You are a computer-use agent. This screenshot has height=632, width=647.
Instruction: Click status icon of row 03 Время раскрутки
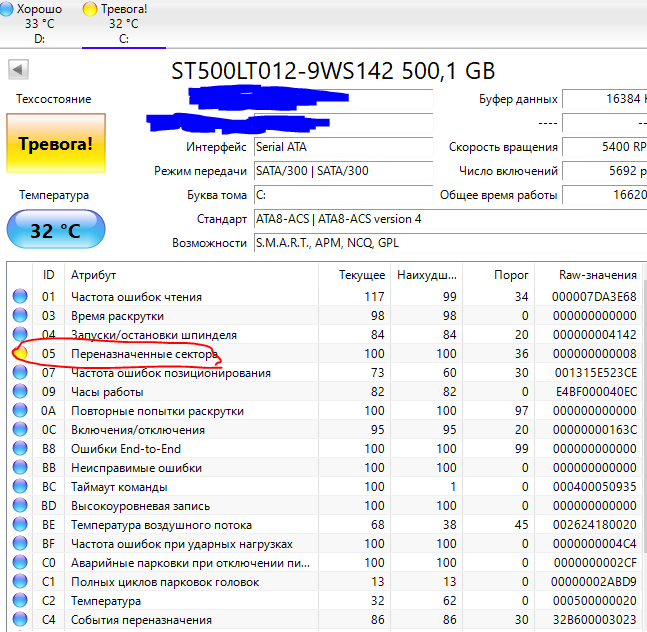[20, 315]
